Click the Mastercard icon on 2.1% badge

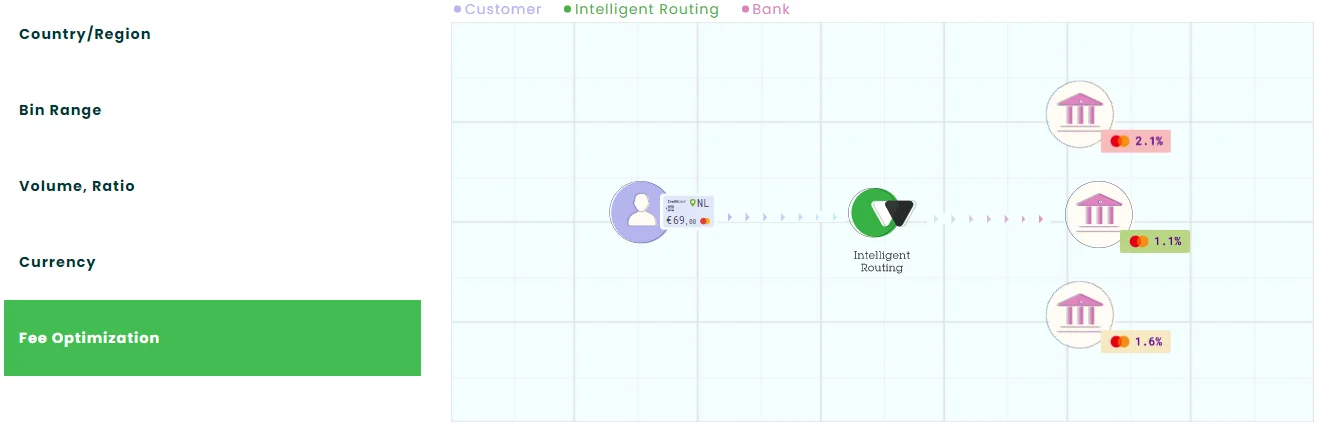[1120, 141]
